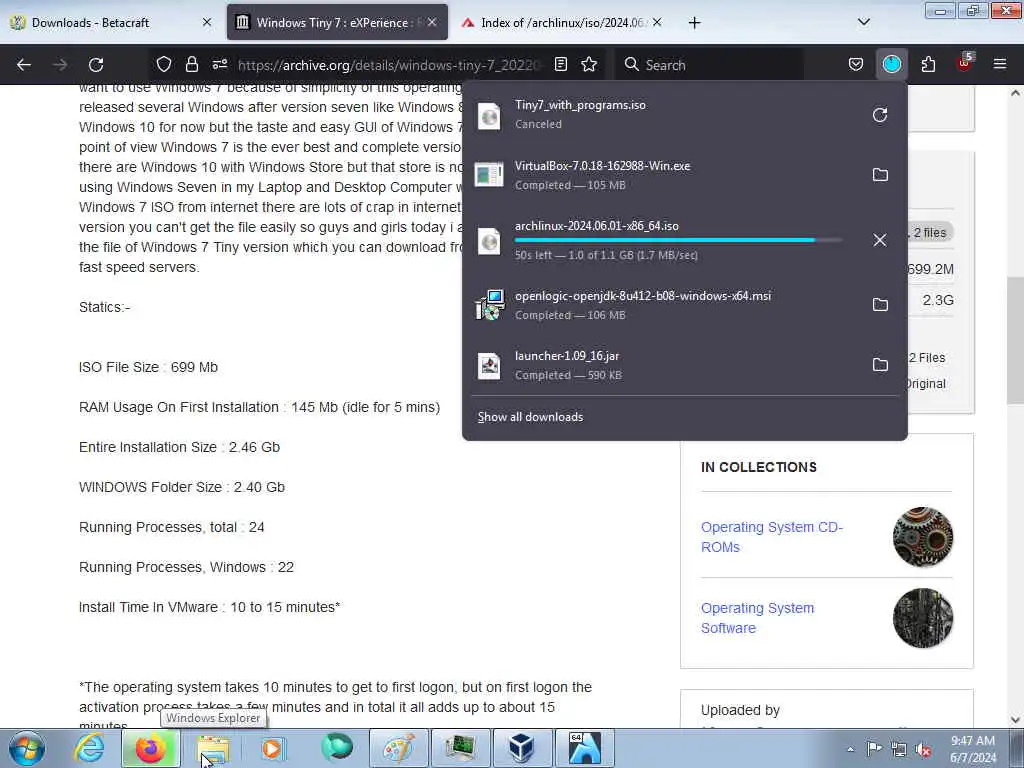This screenshot has width=1024, height=768.
Task: Open Action Center flag tray icon
Action: coord(874,749)
